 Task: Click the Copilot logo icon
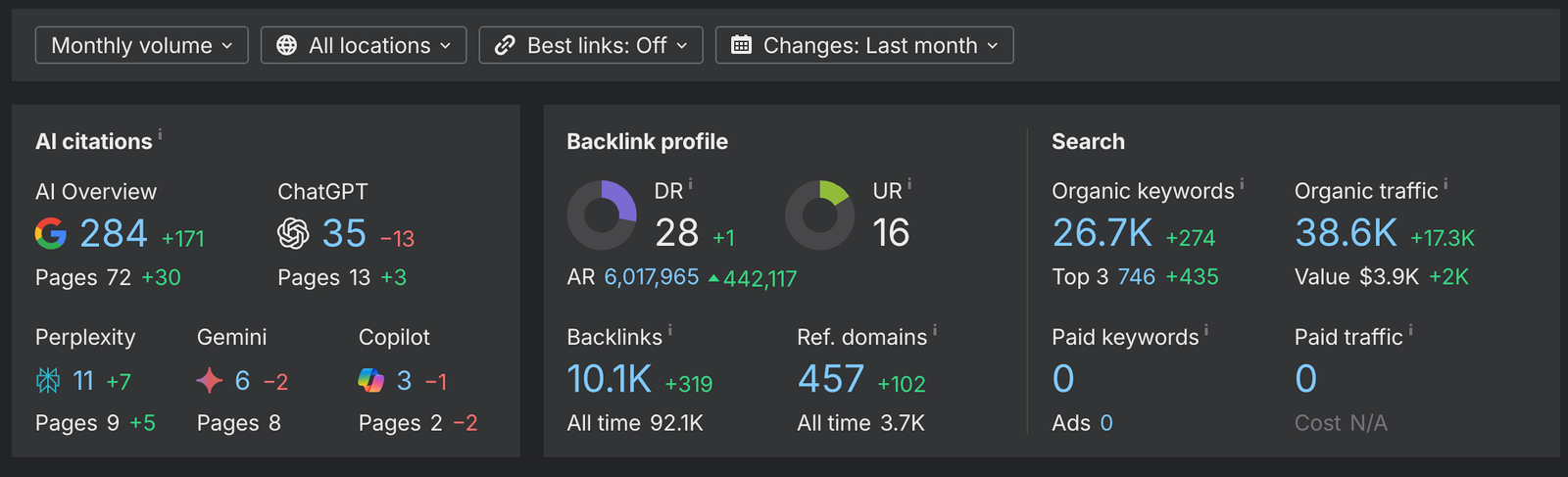coord(371,380)
